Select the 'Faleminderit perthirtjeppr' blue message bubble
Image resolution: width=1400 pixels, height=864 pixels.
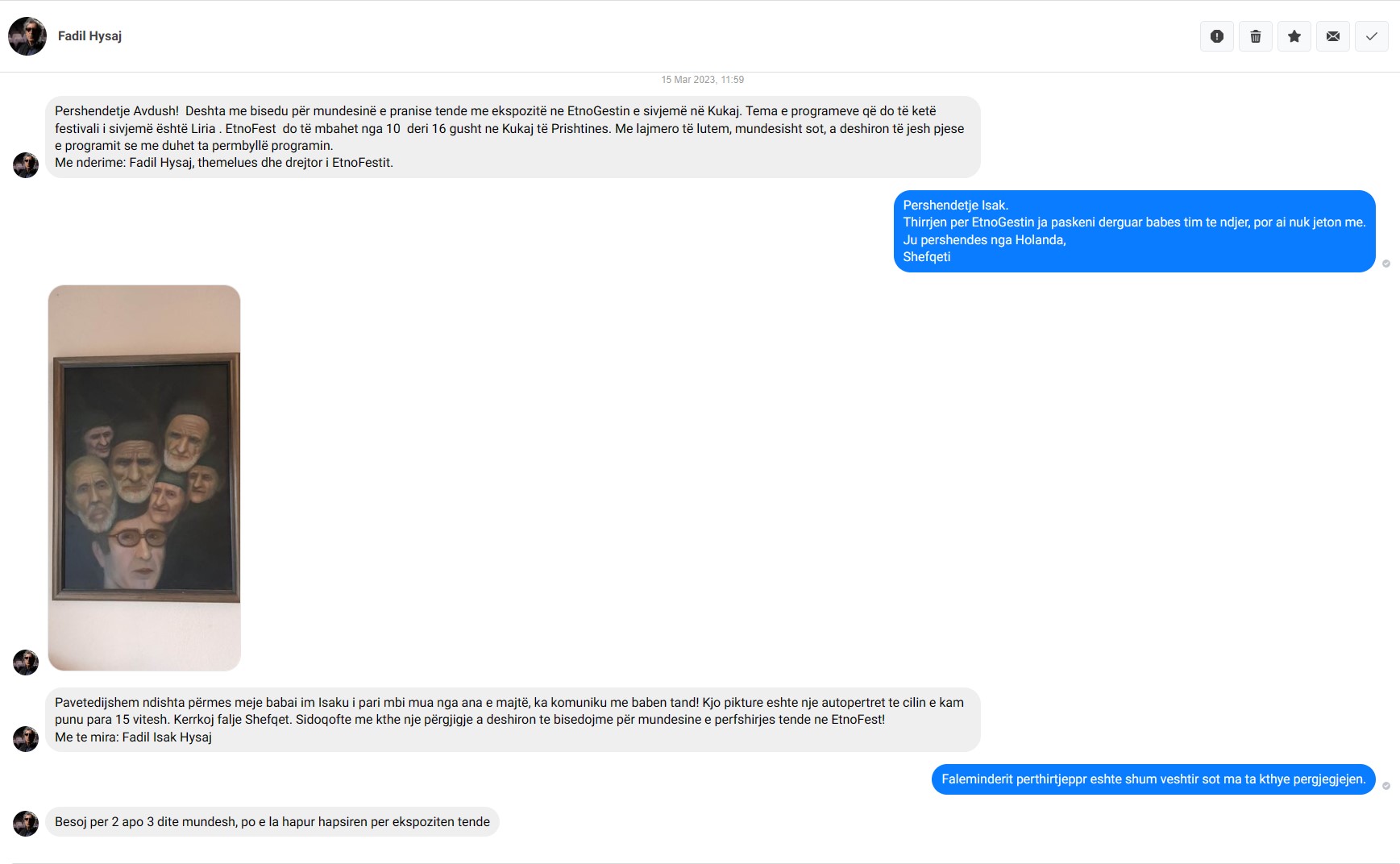(x=1153, y=779)
